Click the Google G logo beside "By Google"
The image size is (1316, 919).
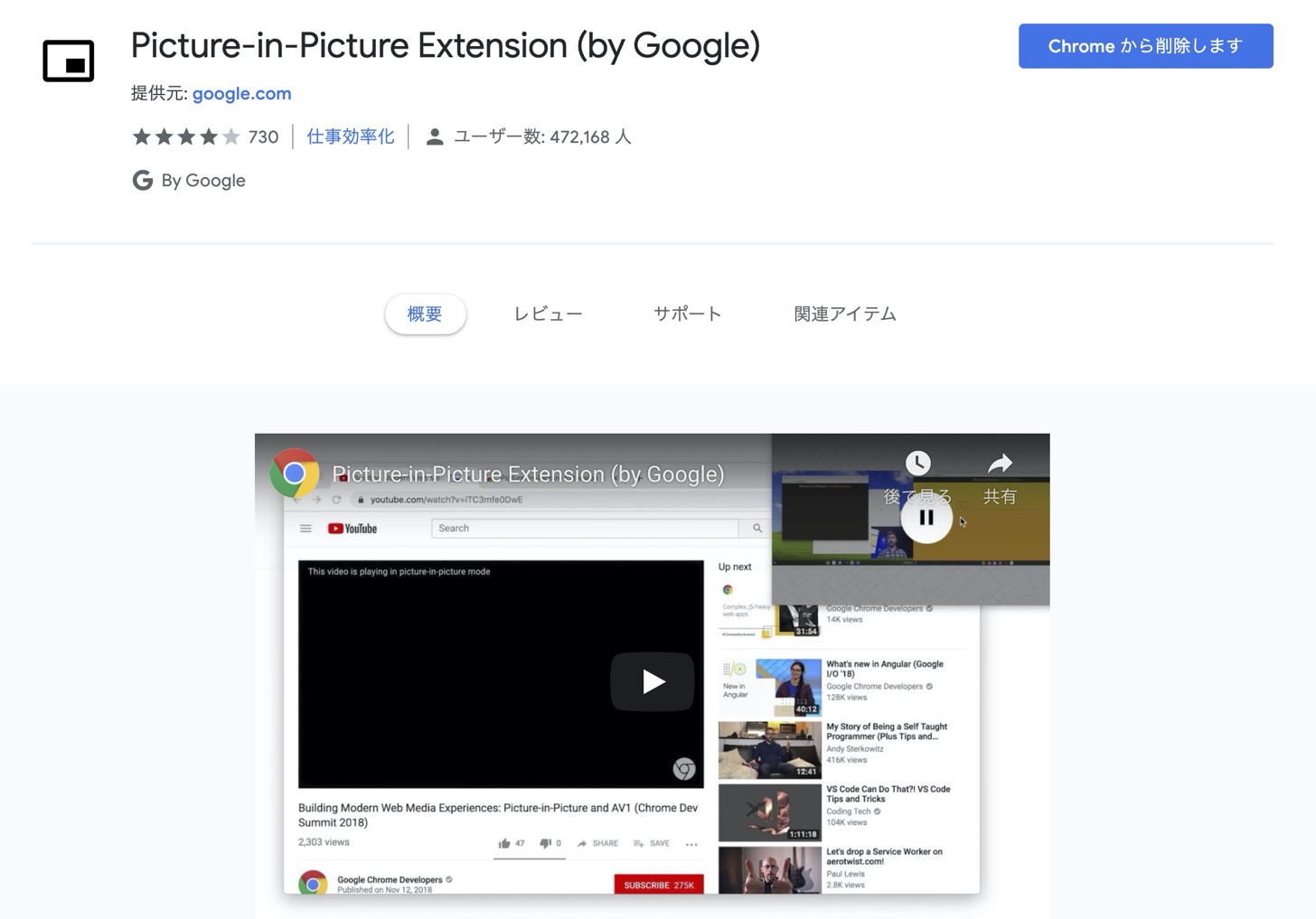pos(142,180)
